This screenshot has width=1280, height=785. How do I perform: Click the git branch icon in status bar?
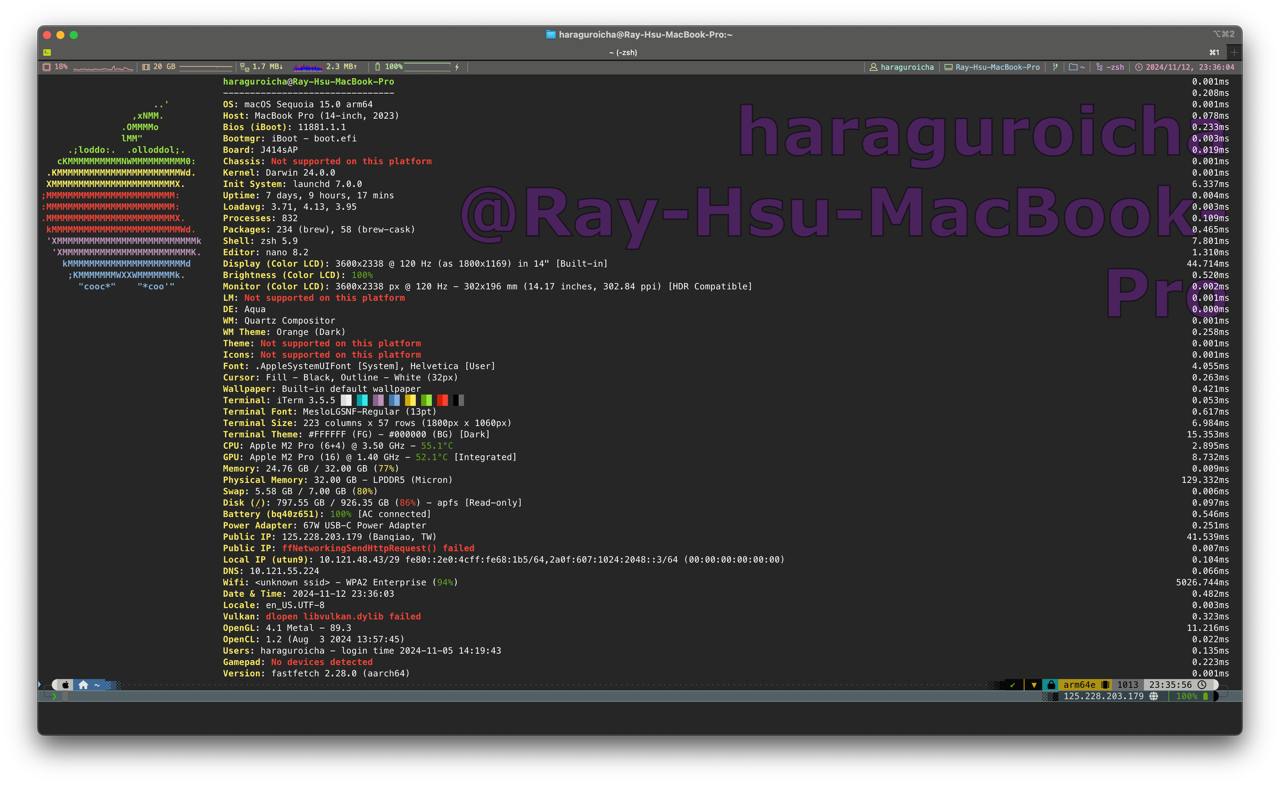tap(1055, 67)
